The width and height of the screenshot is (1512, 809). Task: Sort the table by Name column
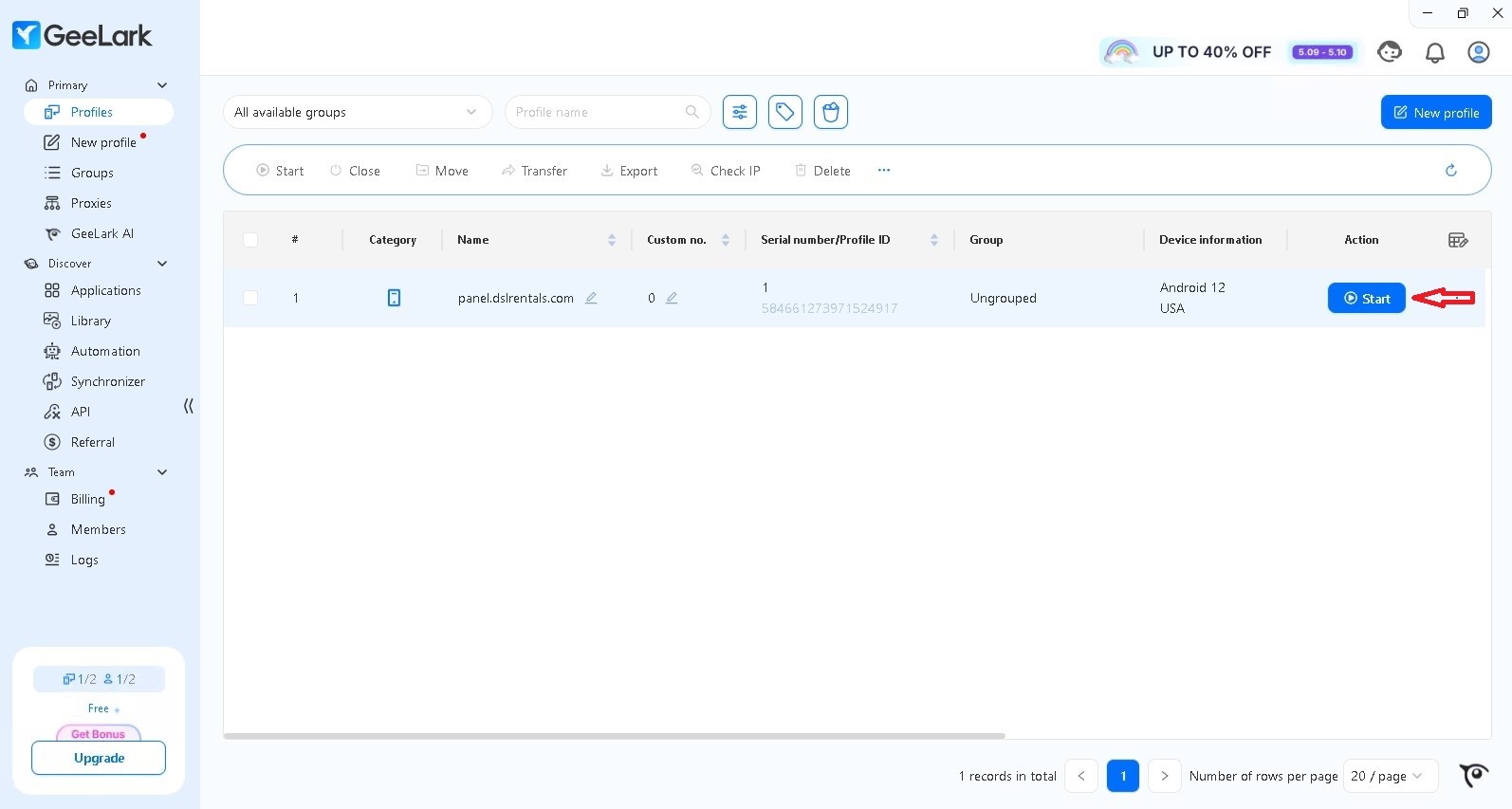(611, 240)
